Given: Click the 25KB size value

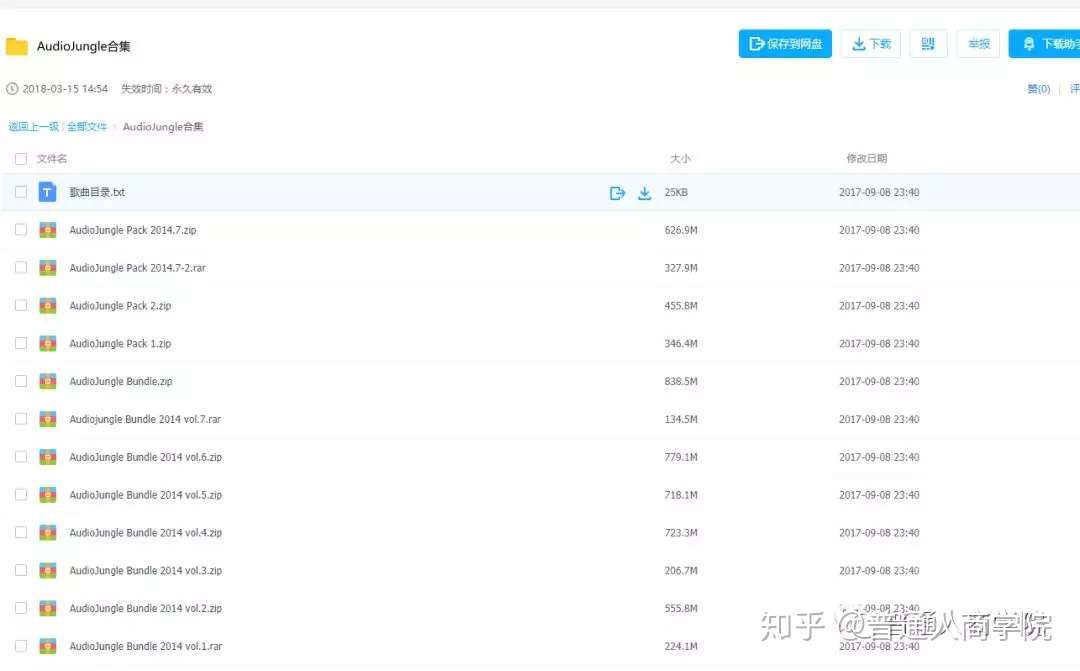Looking at the screenshot, I should pyautogui.click(x=676, y=192).
